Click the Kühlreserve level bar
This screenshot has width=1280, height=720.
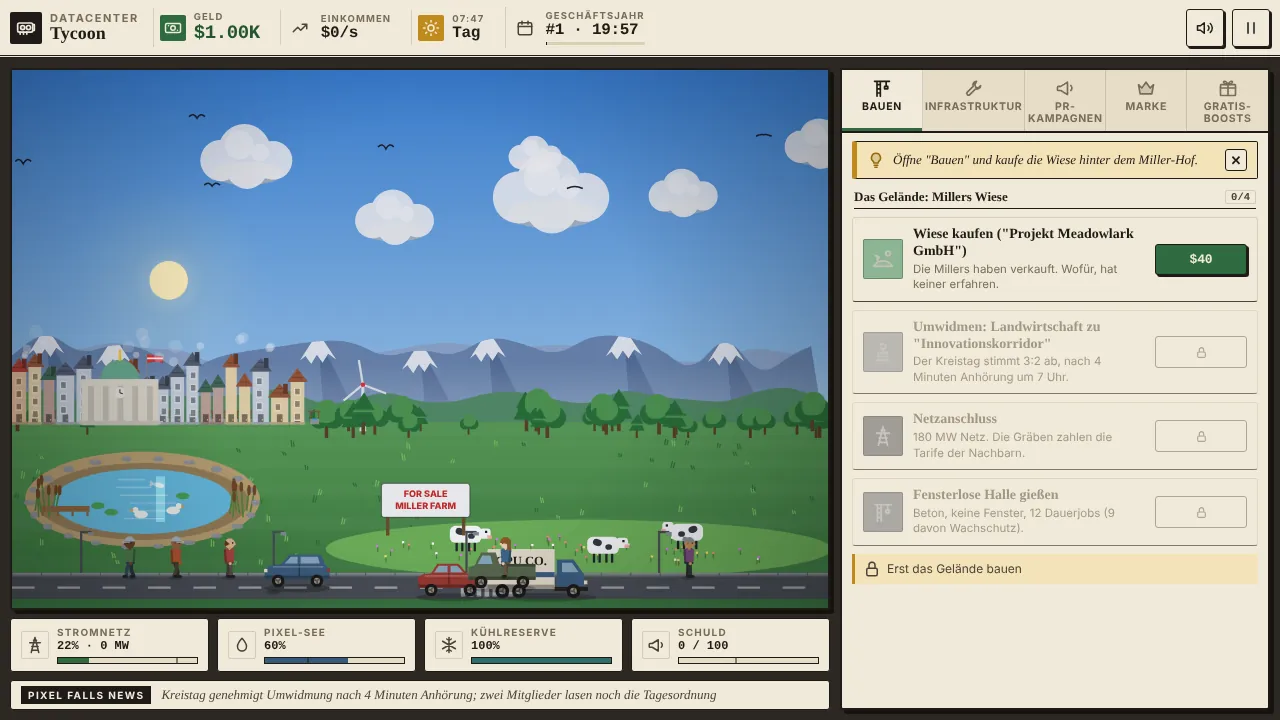(x=541, y=660)
